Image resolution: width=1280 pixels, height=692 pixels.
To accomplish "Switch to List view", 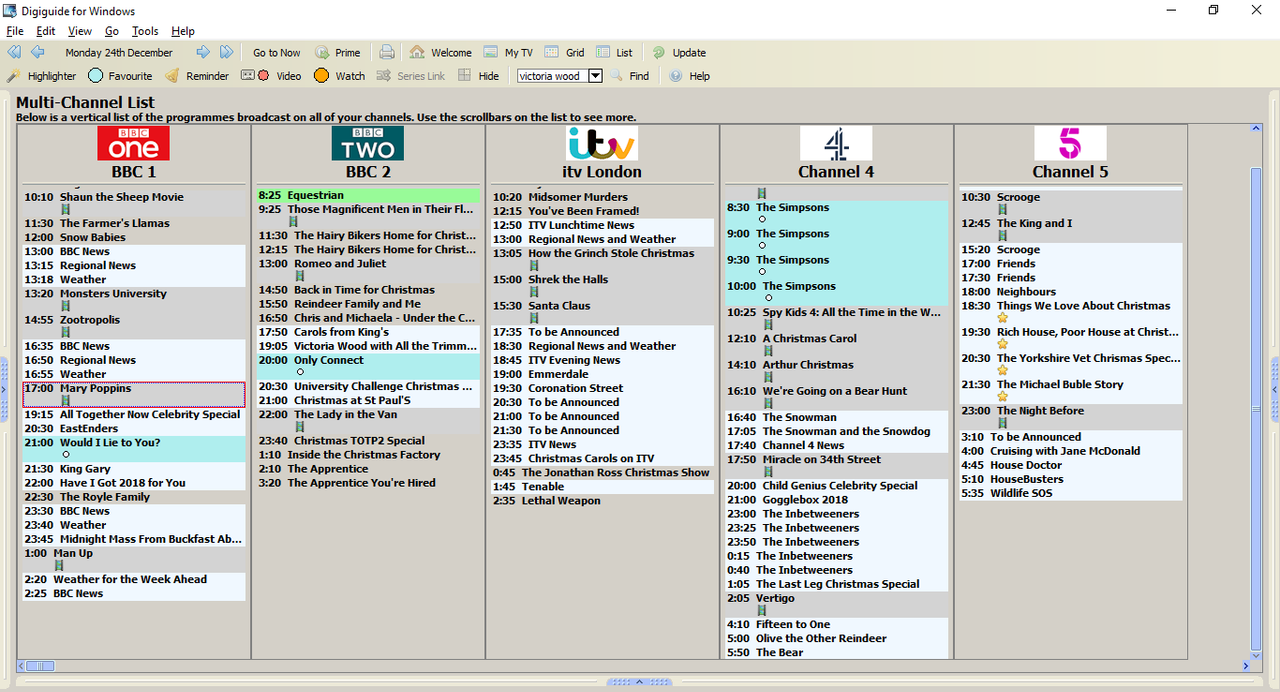I will pyautogui.click(x=614, y=52).
